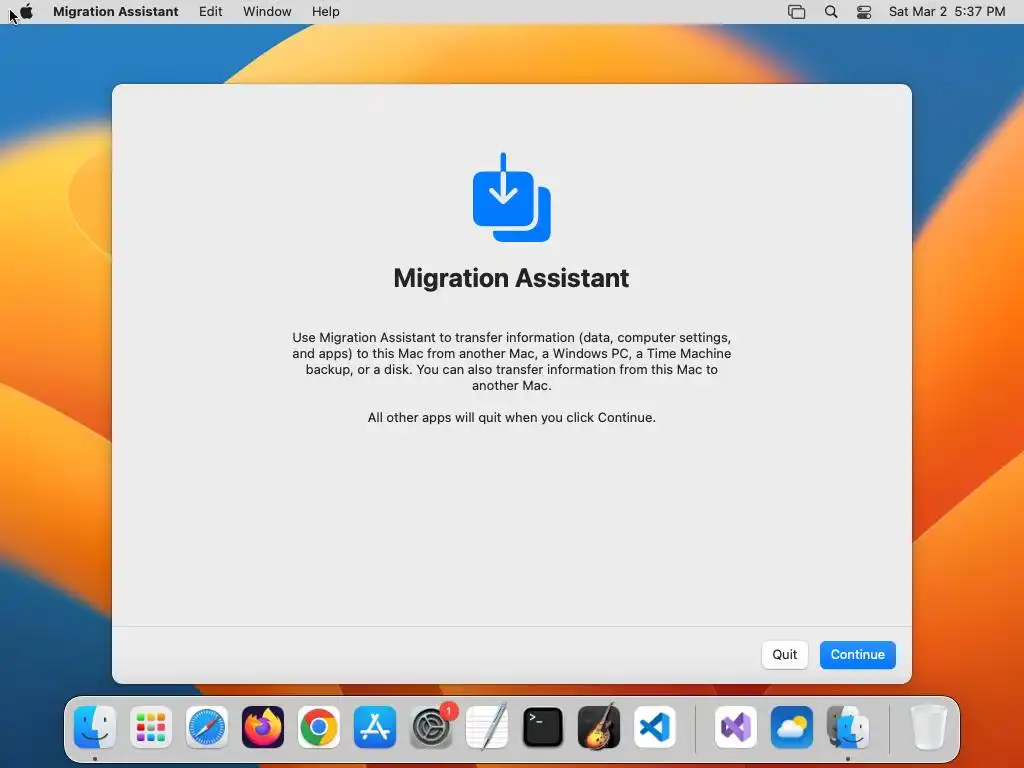Open System Settings with notification badge
Image resolution: width=1024 pixels, height=768 pixels.
click(432, 727)
